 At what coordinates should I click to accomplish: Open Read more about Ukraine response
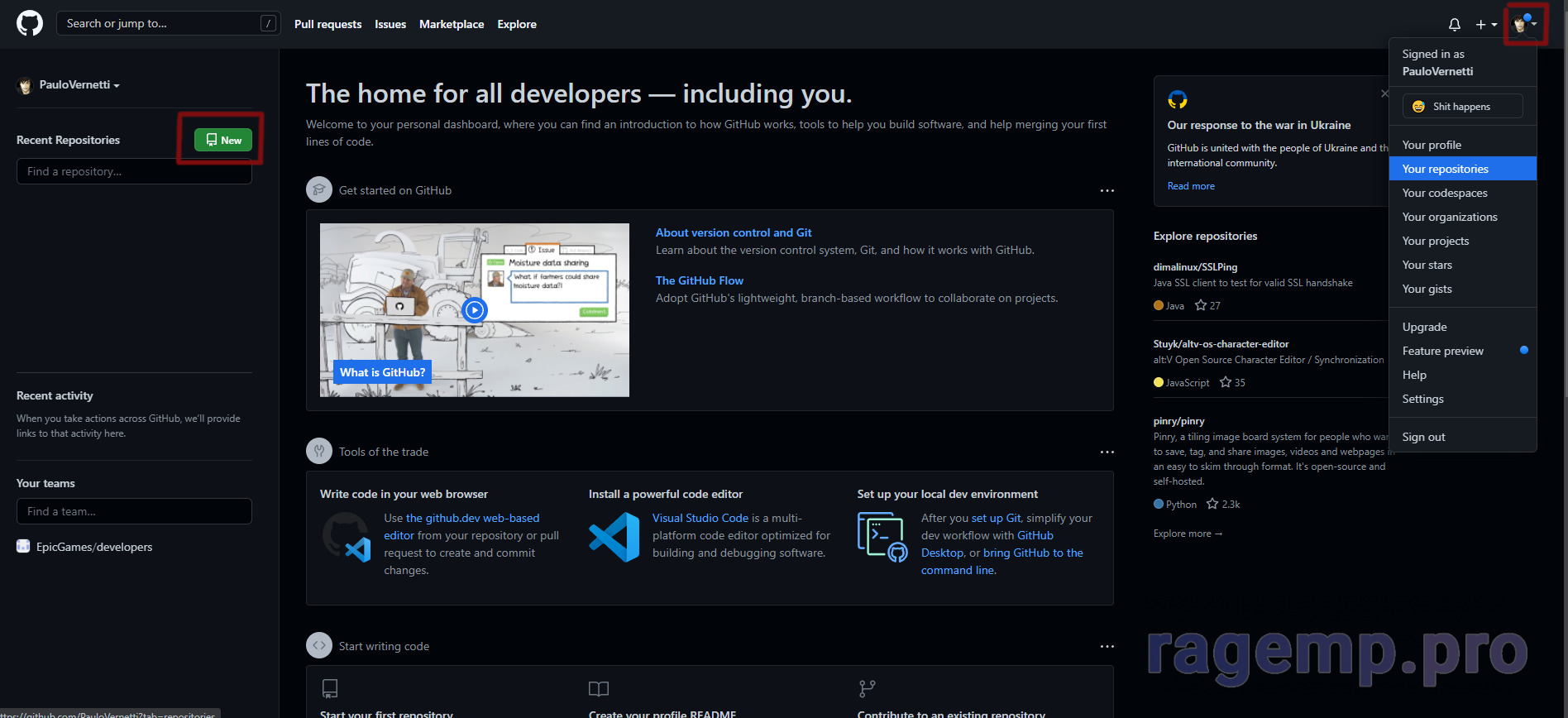(x=1191, y=186)
